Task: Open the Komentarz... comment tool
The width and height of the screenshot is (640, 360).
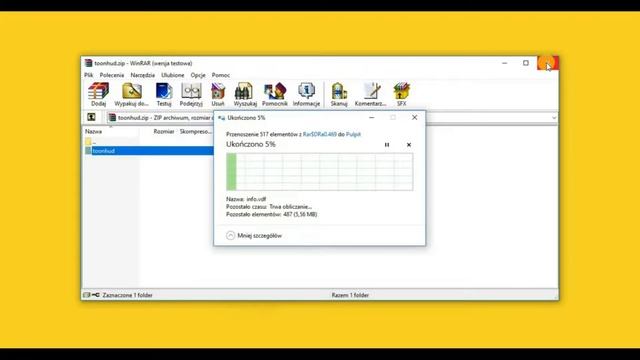Action: (x=371, y=94)
